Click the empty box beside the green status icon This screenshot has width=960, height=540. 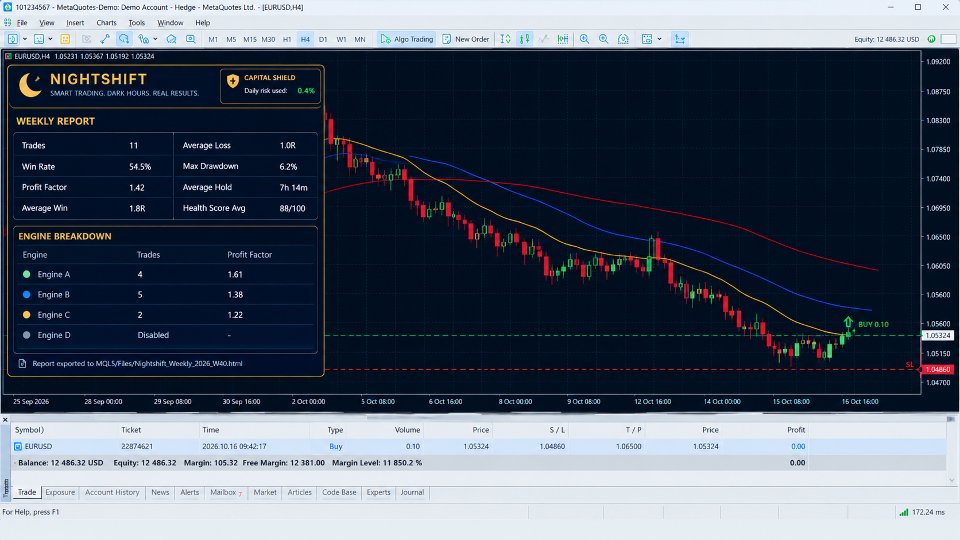(948, 39)
